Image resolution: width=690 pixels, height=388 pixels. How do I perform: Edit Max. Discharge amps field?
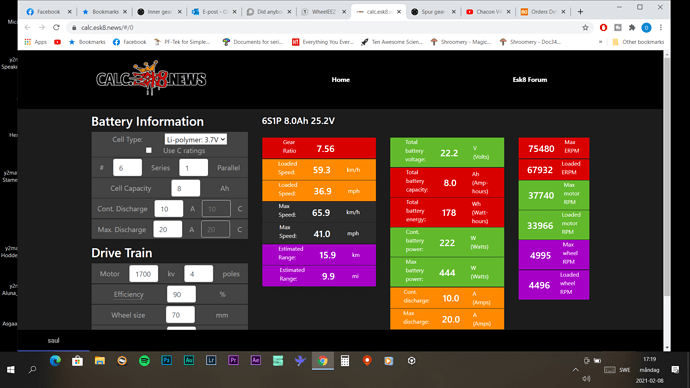pyautogui.click(x=168, y=229)
